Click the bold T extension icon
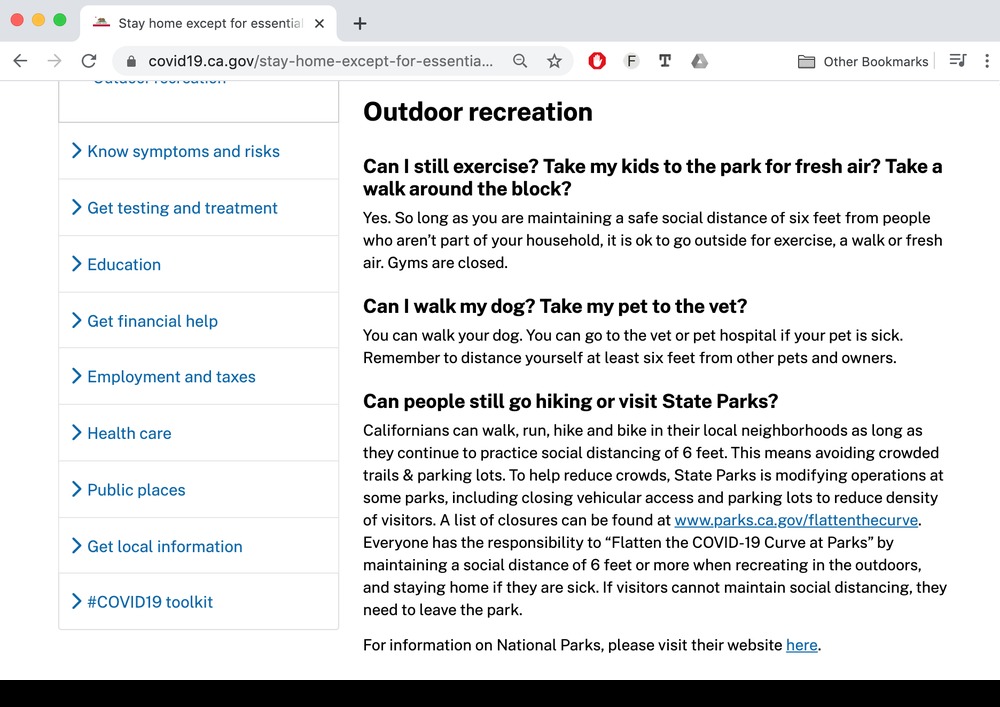 [x=665, y=61]
